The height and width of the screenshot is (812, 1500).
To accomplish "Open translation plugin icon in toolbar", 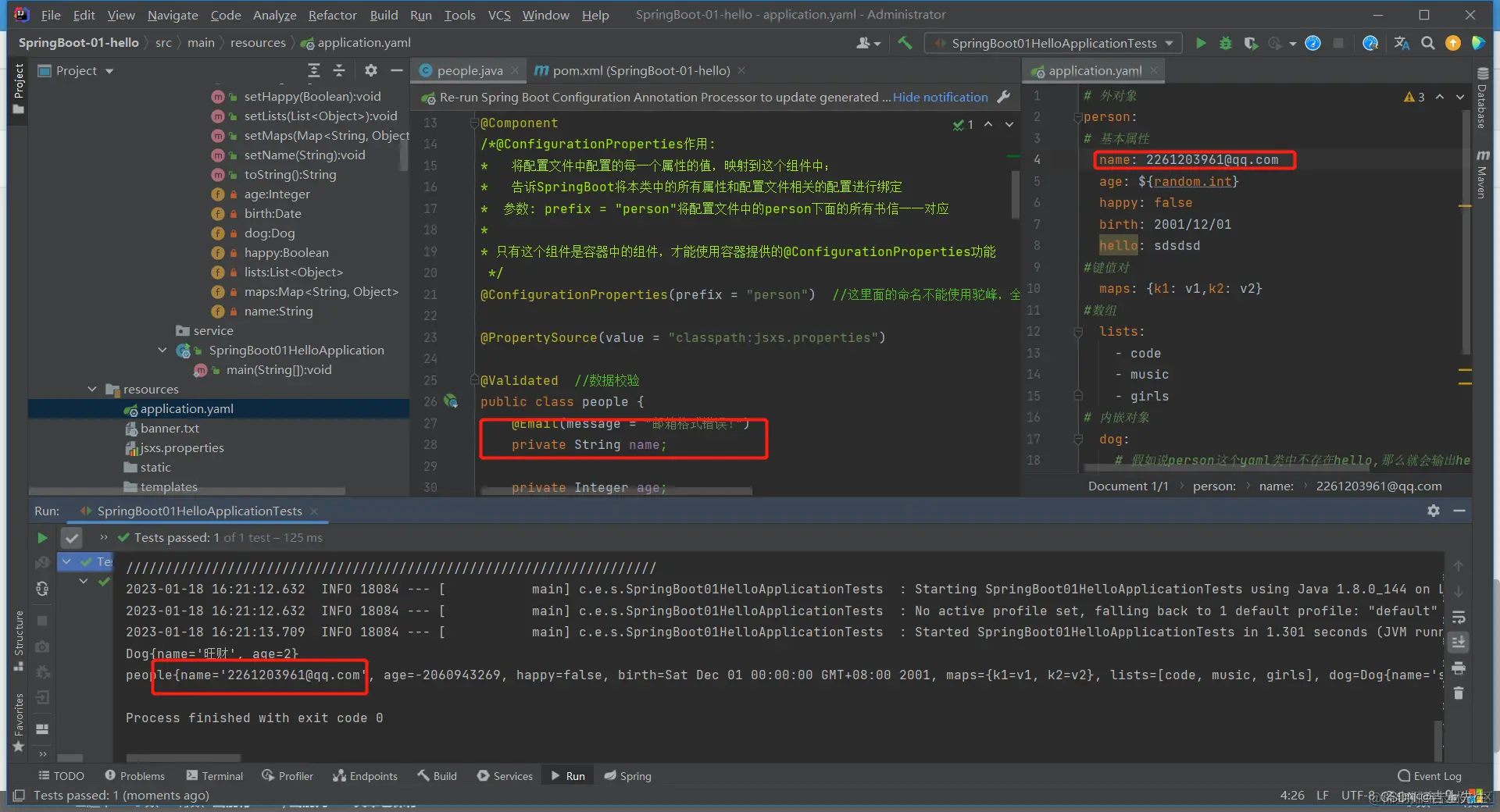I will (x=1402, y=43).
